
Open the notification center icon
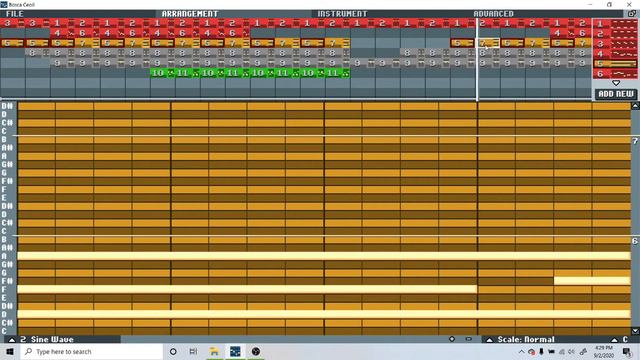pos(628,351)
